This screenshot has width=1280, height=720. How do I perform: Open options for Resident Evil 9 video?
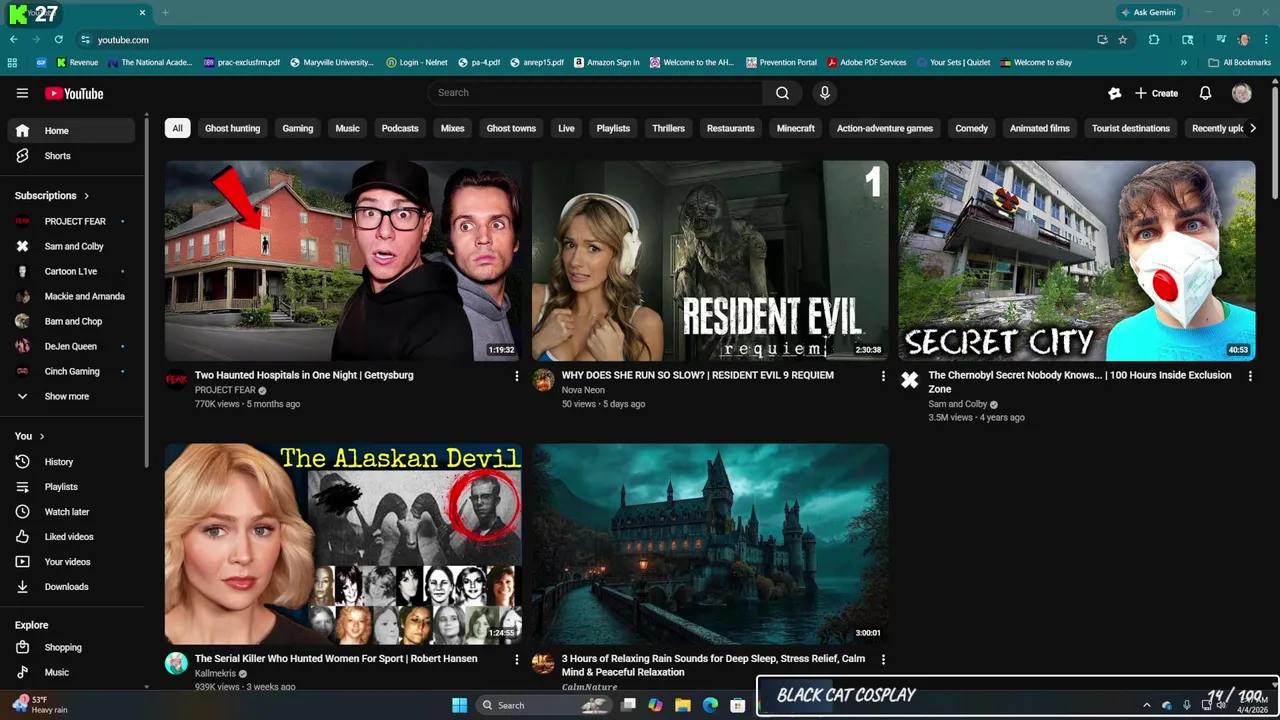pyautogui.click(x=882, y=376)
